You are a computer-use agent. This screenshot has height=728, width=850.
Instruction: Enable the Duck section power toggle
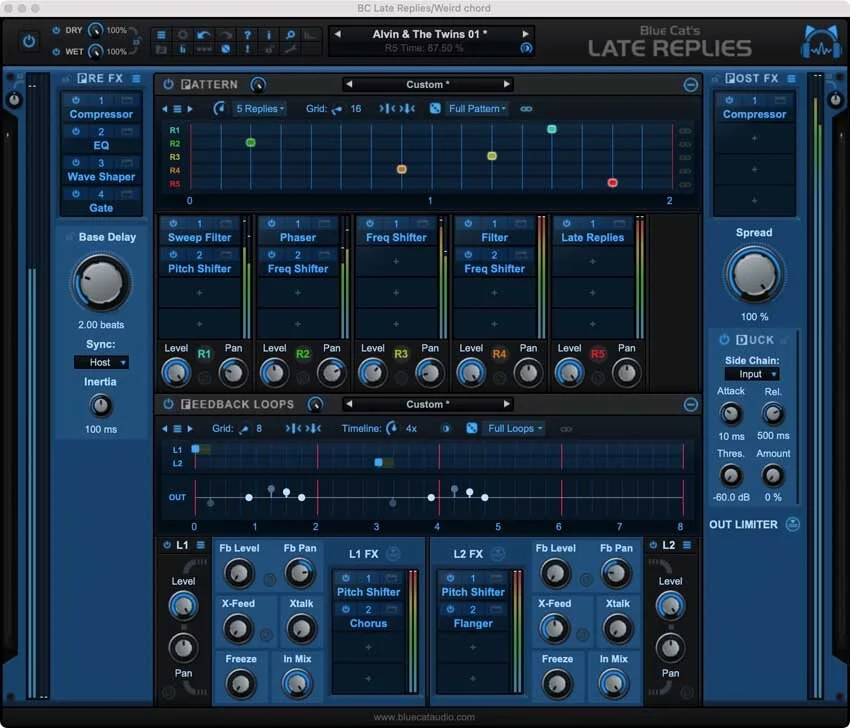coord(723,339)
